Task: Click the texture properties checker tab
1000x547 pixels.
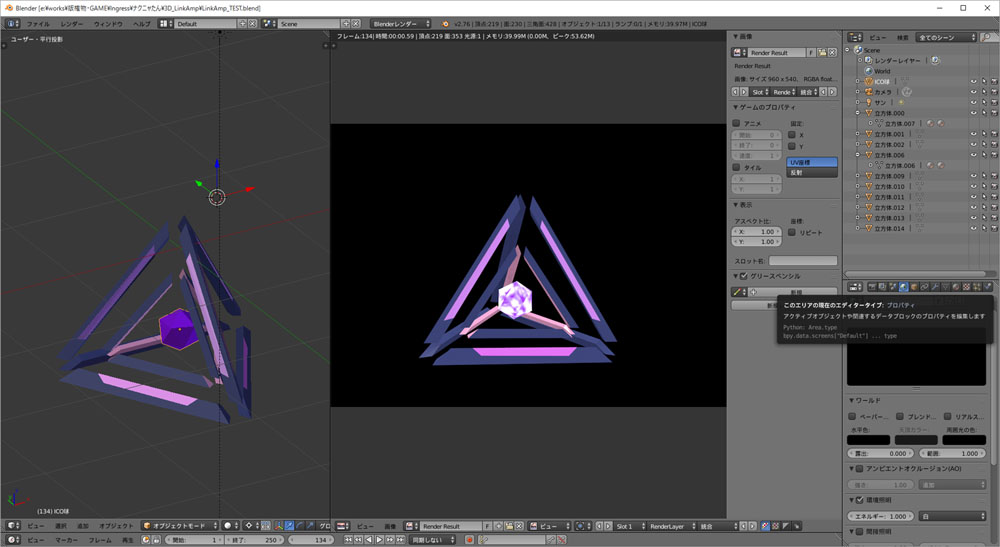Action: 966,287
